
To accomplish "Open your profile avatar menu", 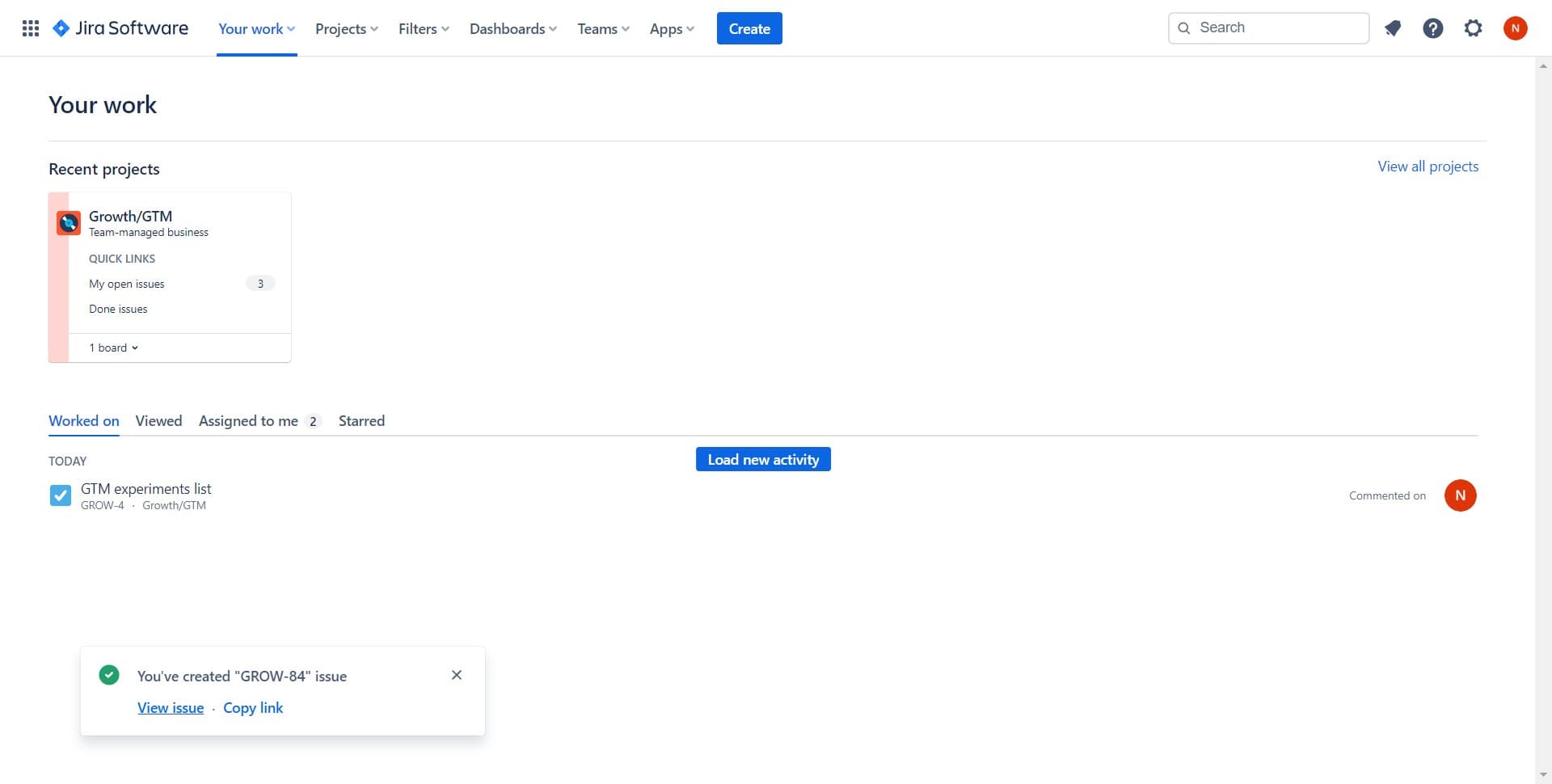I will click(1515, 27).
